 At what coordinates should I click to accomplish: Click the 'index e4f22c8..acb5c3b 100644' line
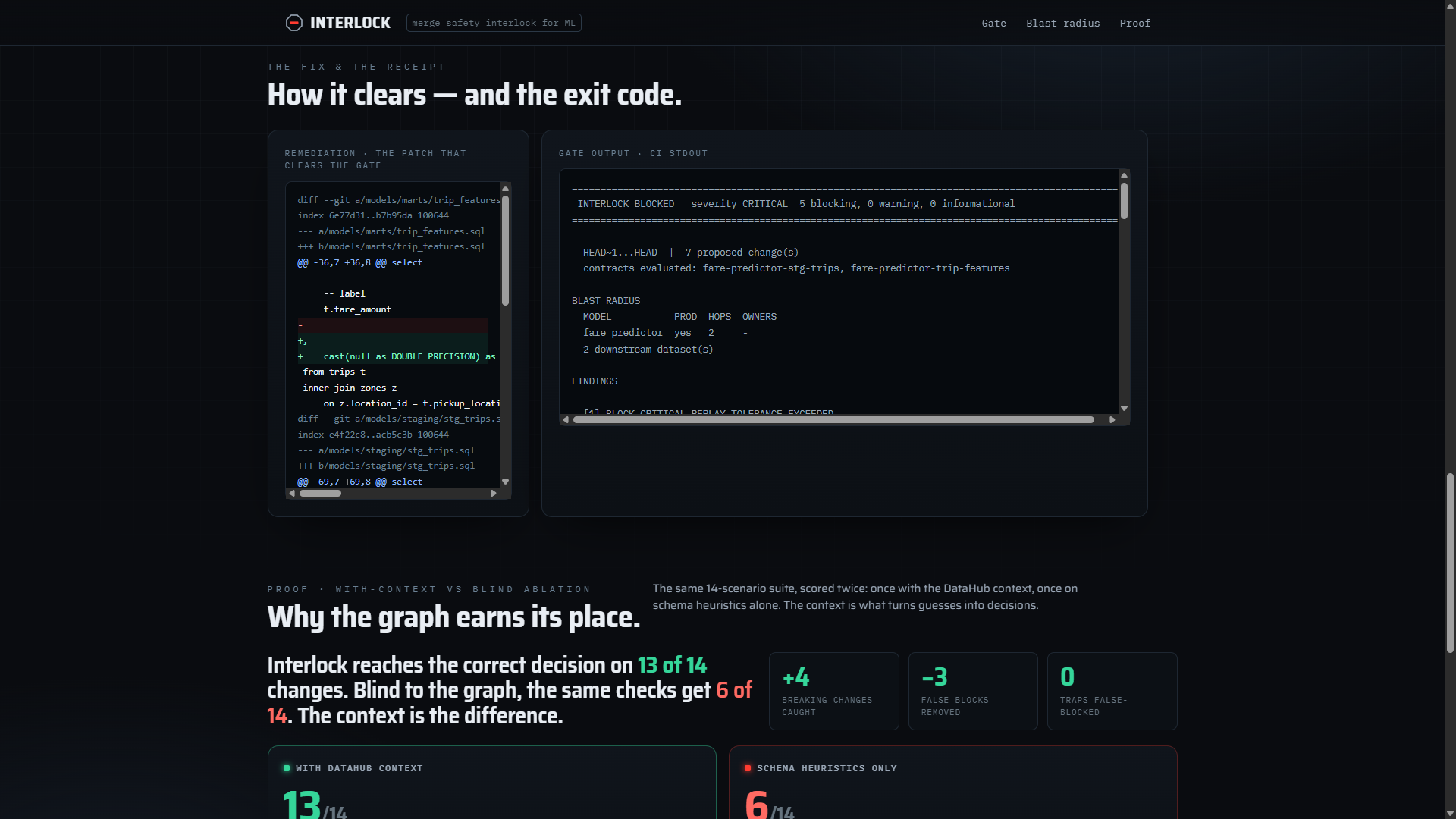pyautogui.click(x=373, y=435)
